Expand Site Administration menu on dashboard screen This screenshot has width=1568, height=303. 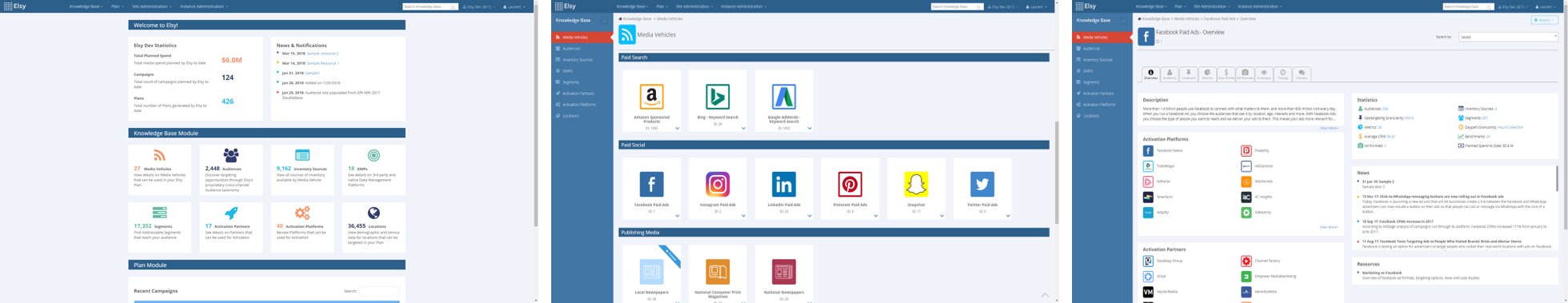(152, 6)
